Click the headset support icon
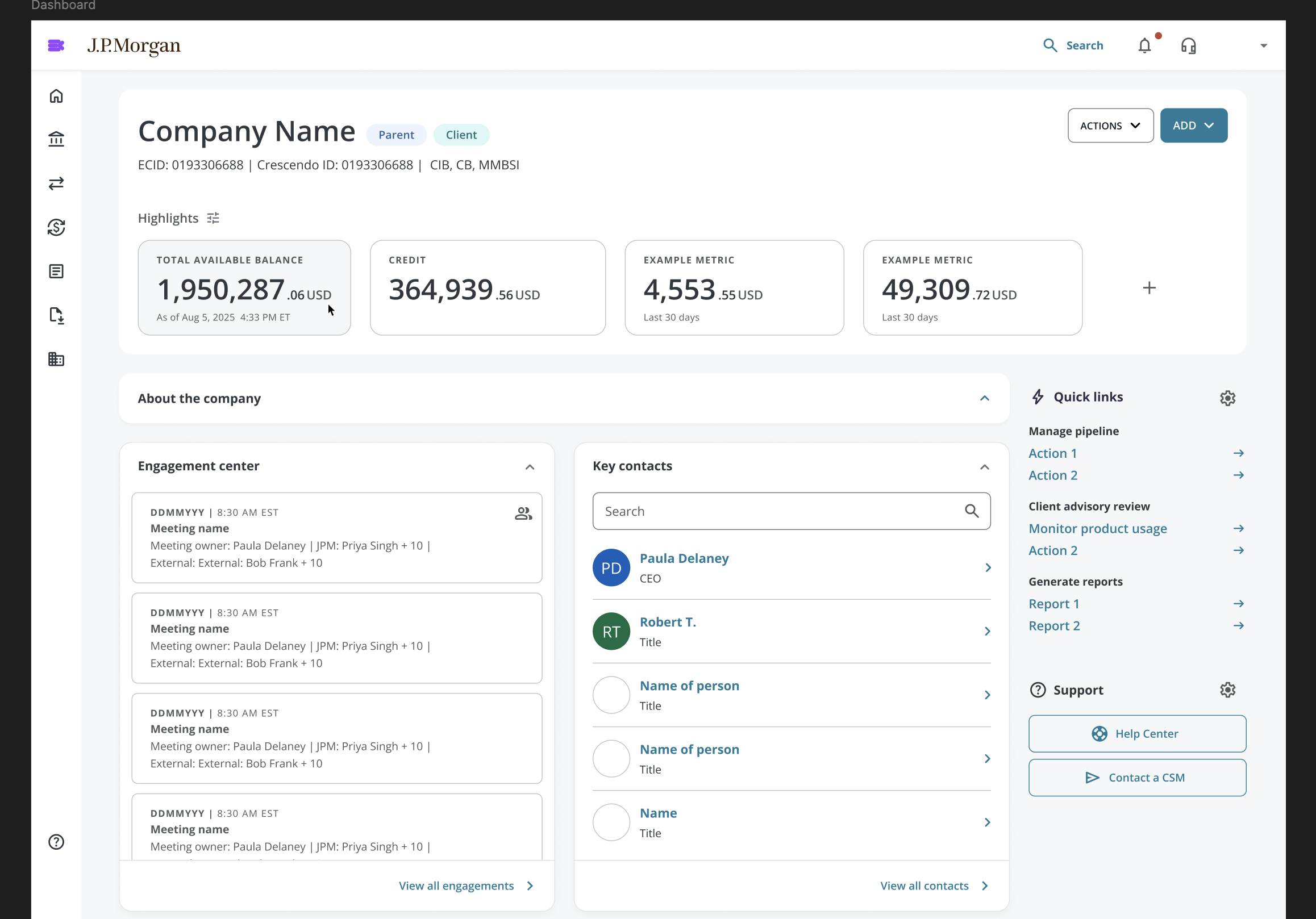This screenshot has height=919, width=1316. [1188, 45]
